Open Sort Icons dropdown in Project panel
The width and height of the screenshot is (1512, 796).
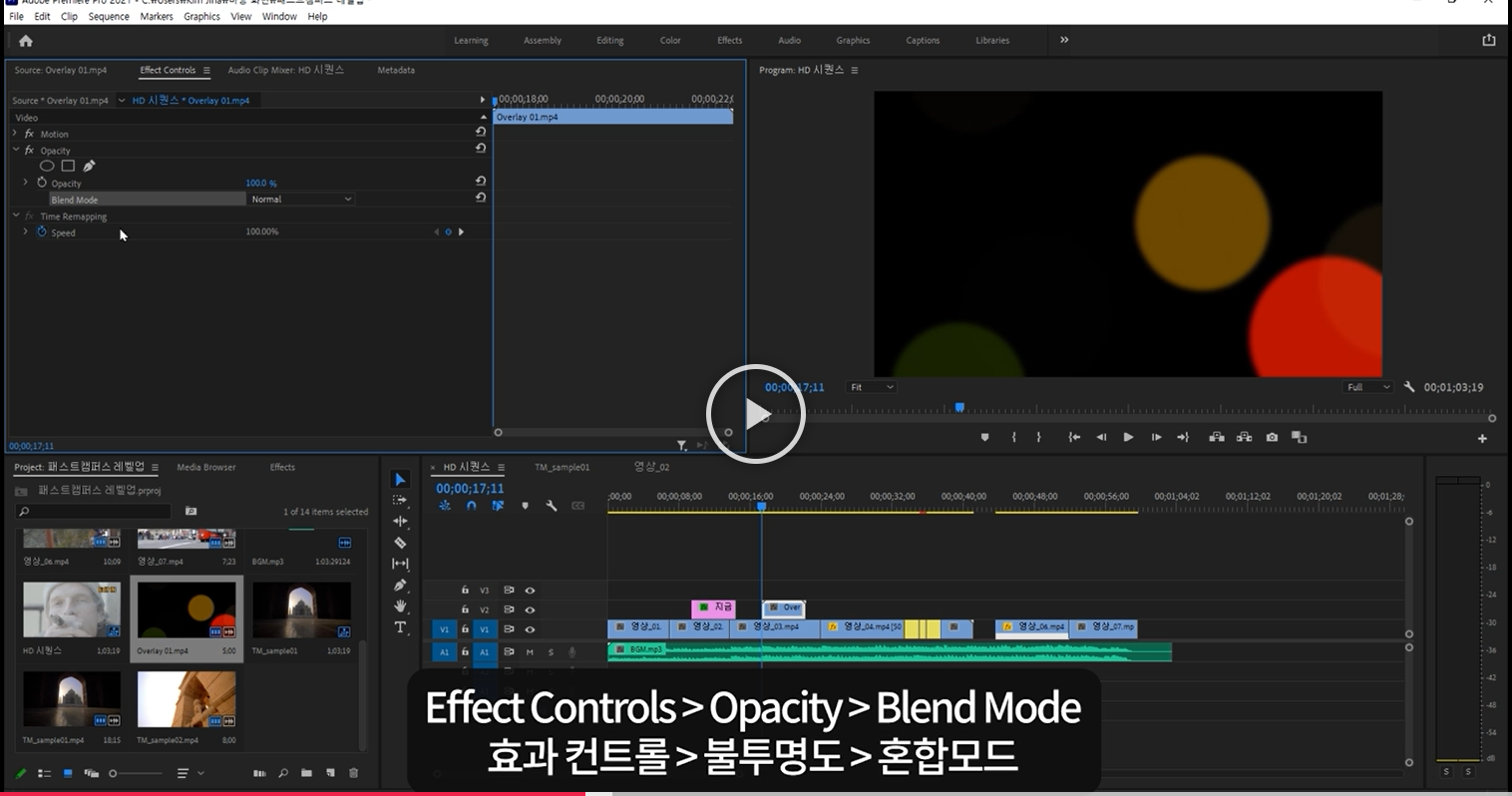coord(189,773)
